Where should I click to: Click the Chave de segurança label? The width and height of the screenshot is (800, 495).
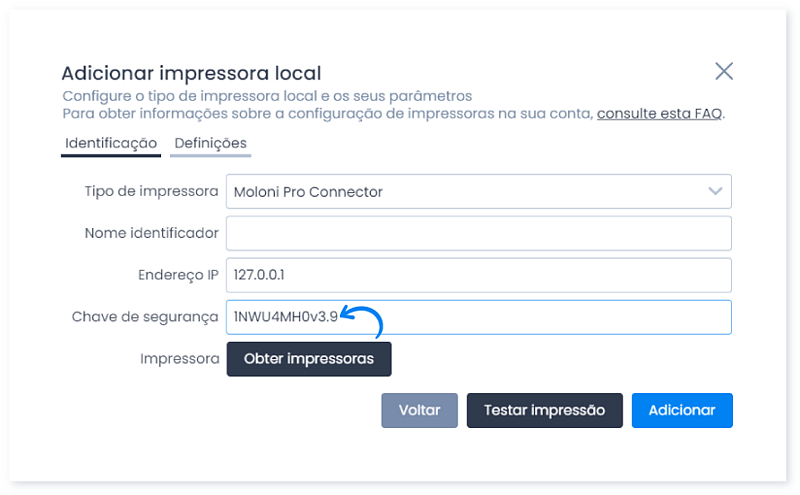[145, 317]
